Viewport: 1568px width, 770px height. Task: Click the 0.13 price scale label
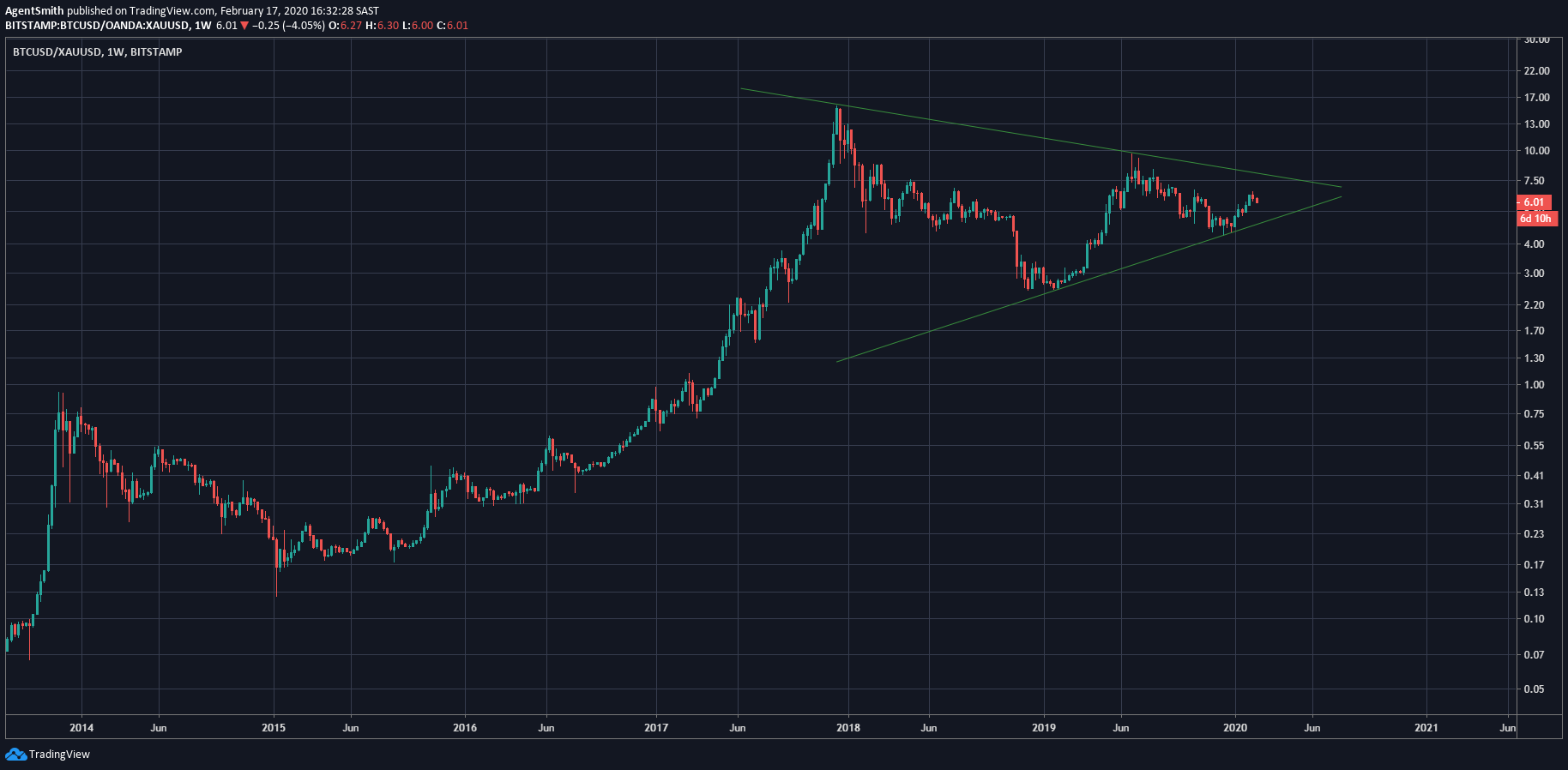click(1535, 593)
